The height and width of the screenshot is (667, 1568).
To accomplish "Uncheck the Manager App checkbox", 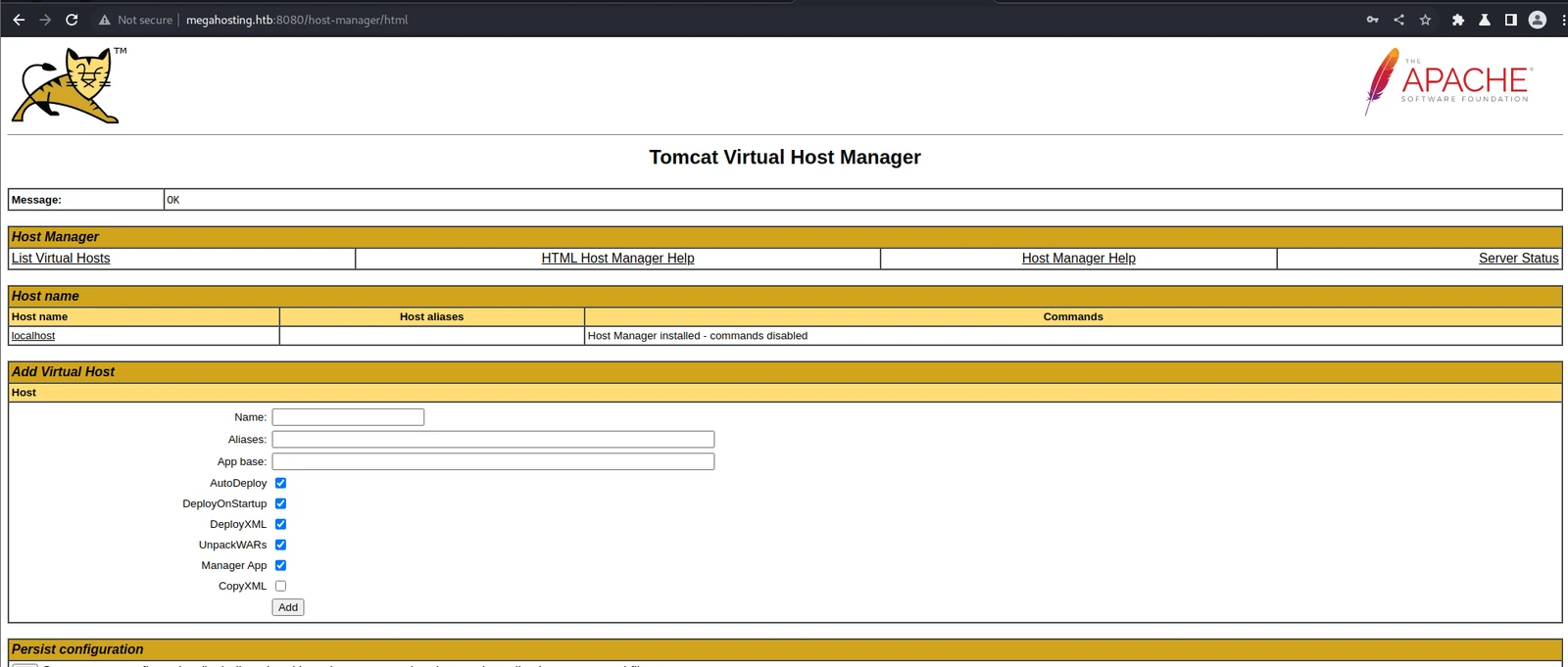I will [280, 565].
